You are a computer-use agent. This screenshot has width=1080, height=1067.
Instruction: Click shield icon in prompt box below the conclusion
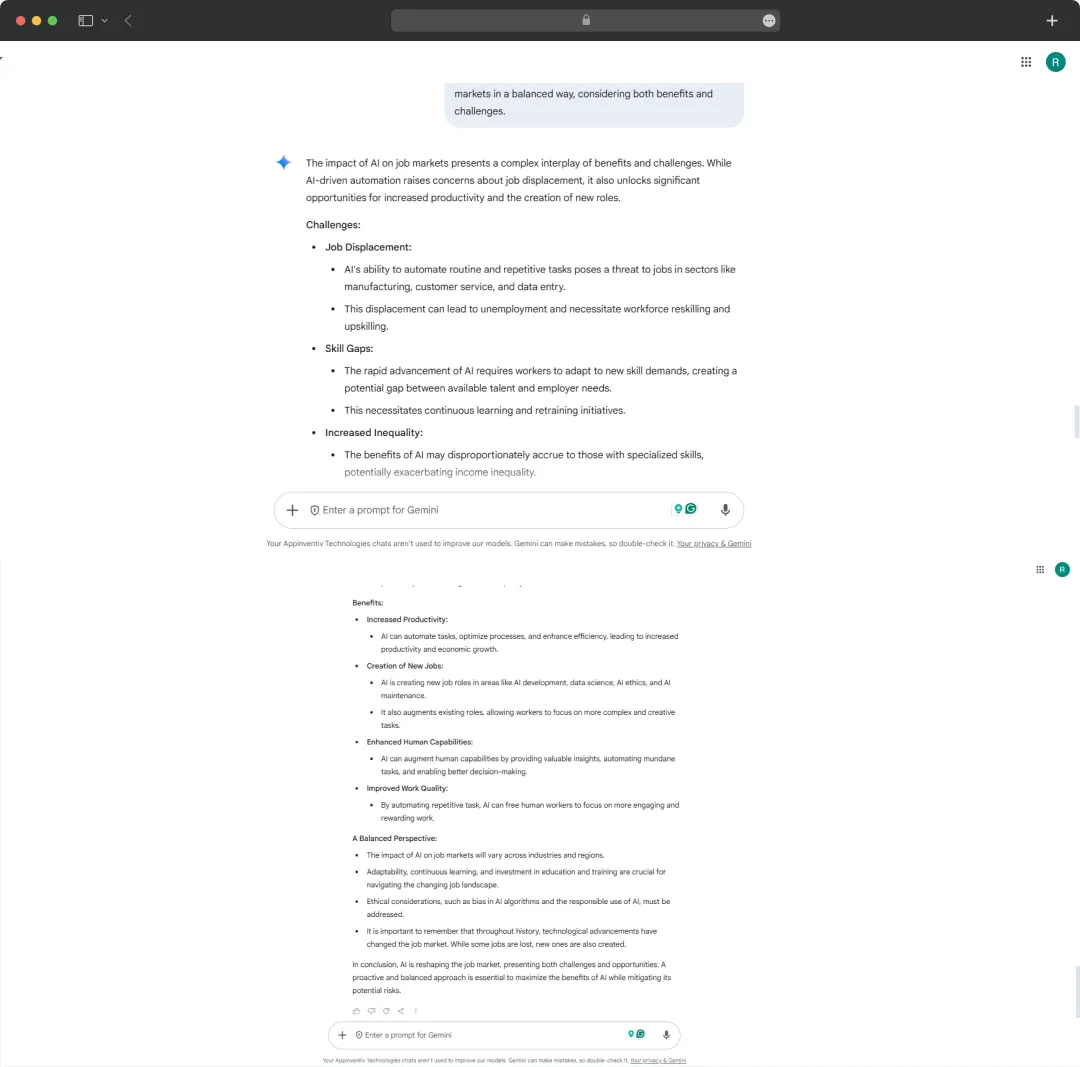(359, 1035)
